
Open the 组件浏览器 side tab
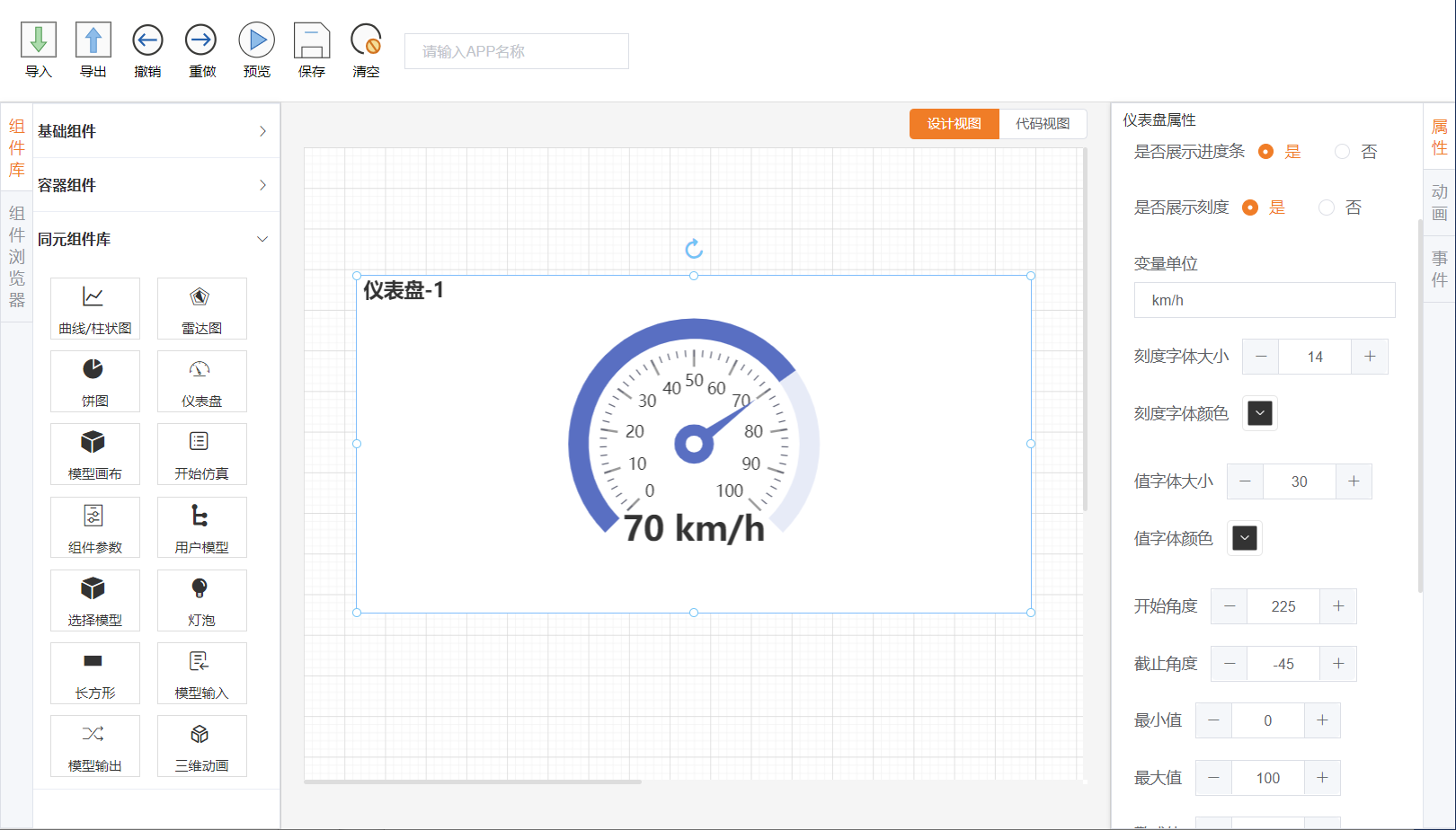tap(17, 257)
